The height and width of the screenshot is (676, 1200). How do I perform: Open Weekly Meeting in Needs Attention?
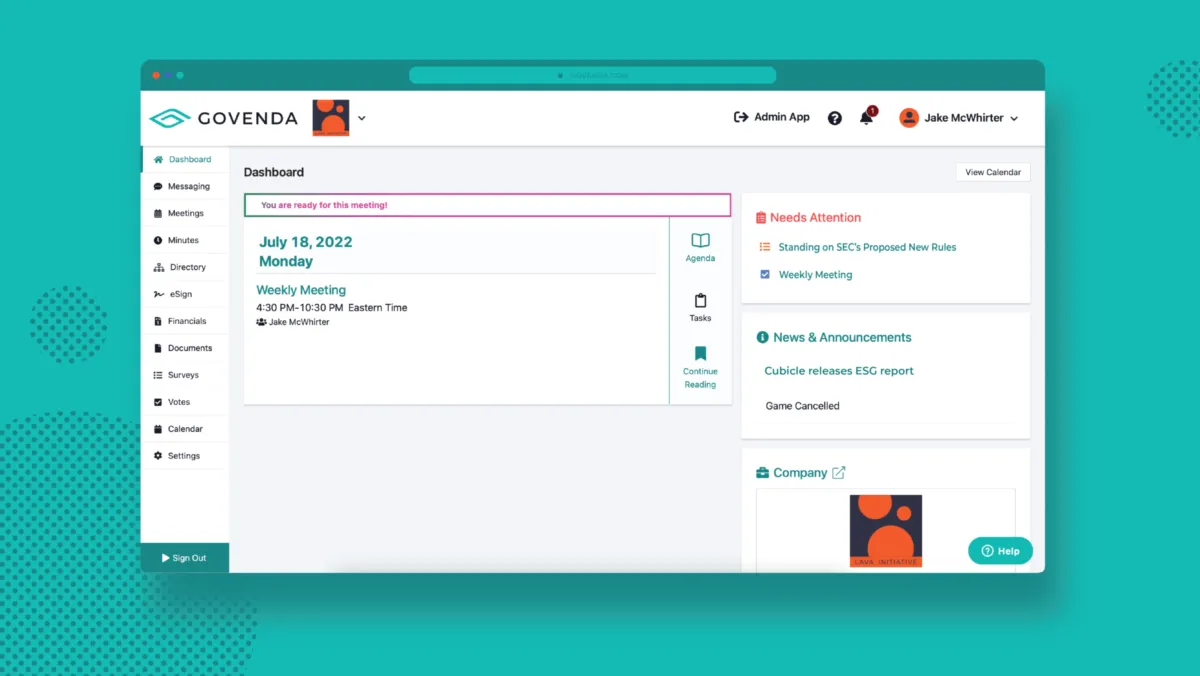point(815,275)
